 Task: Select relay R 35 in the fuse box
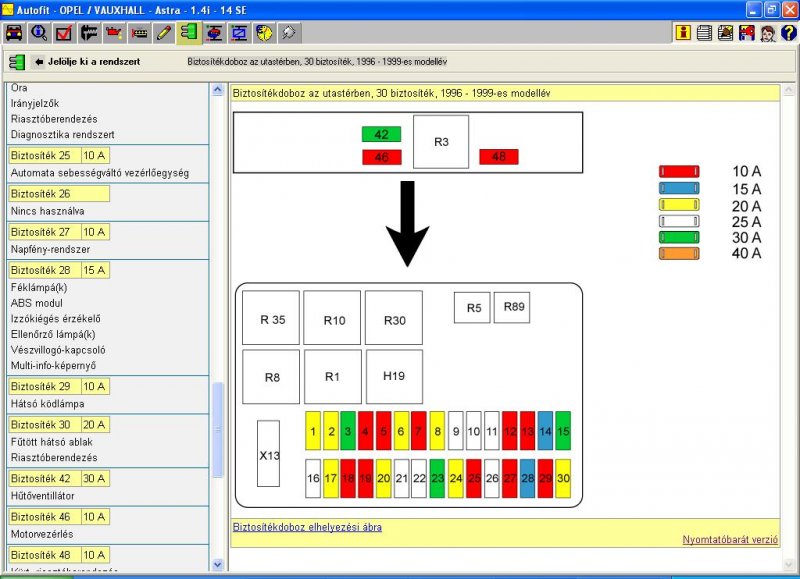(x=271, y=318)
